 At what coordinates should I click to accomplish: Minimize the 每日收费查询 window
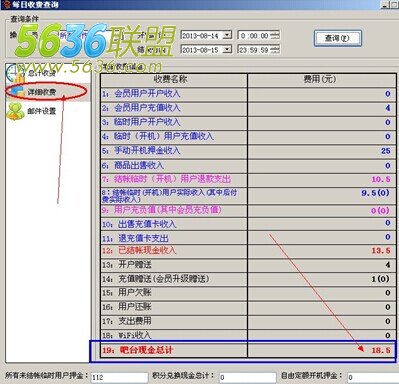point(385,4)
